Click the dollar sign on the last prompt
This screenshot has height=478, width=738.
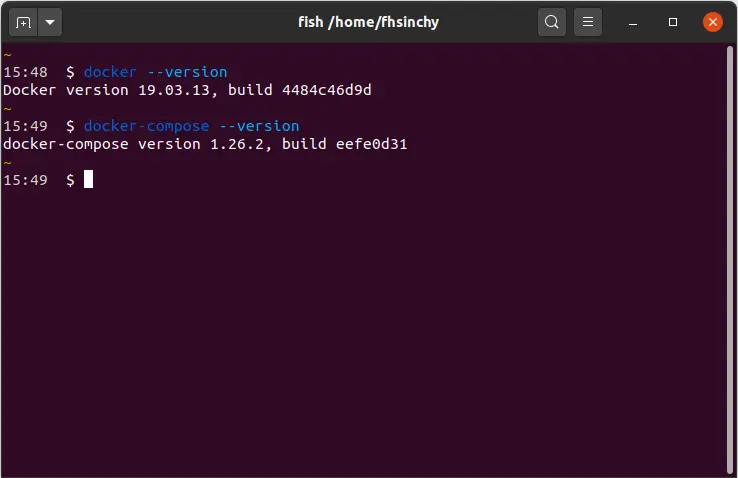[x=70, y=180]
